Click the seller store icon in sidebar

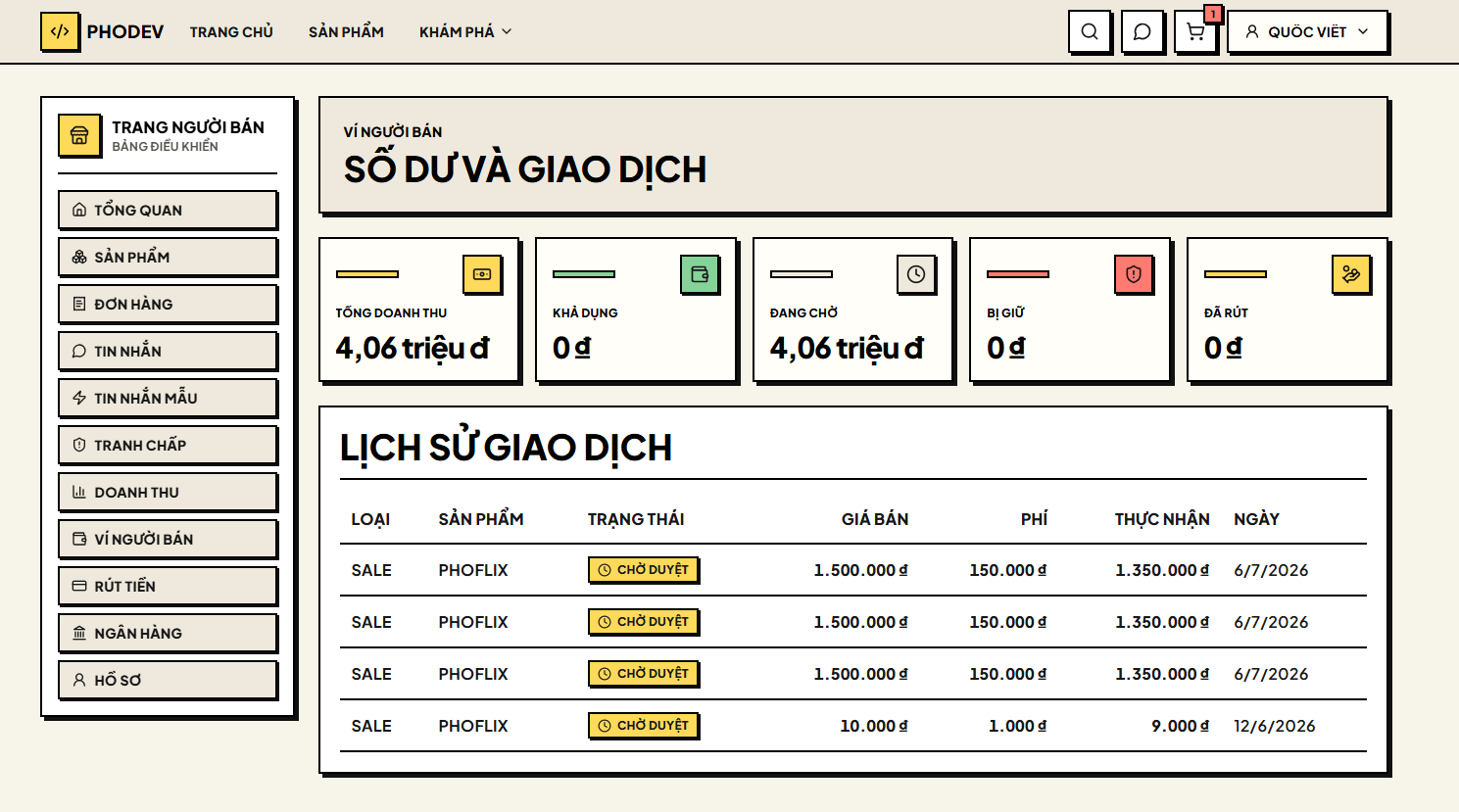[x=79, y=135]
